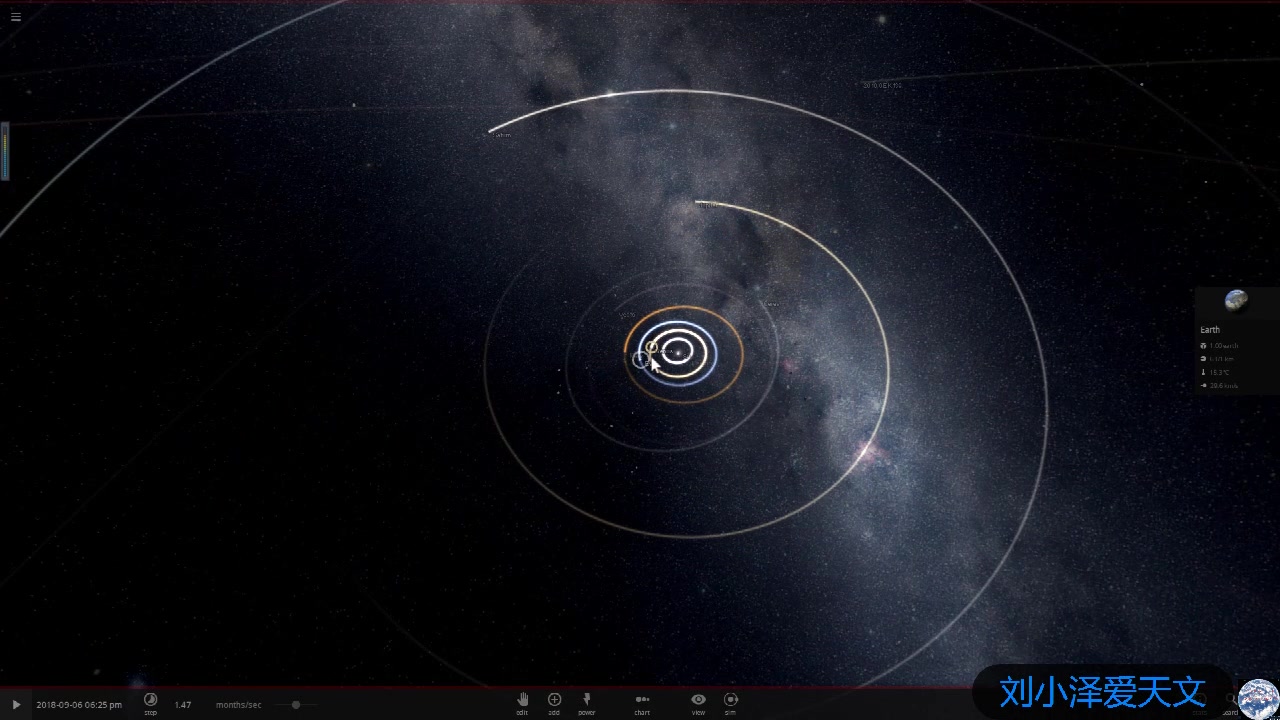The width and height of the screenshot is (1280, 720).
Task: Click the simulation date 2018-09-06
Action: pos(79,705)
